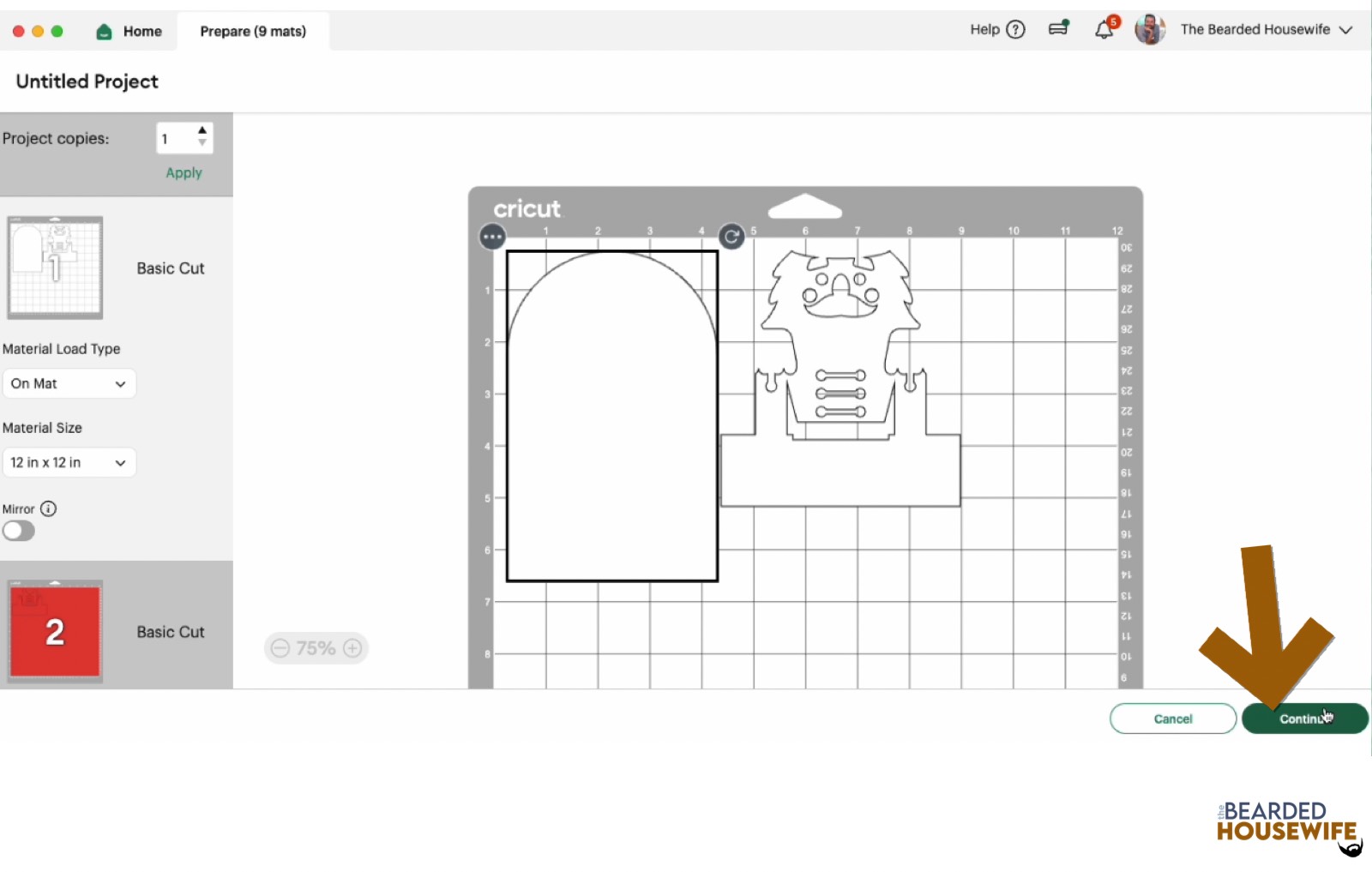1372x872 pixels.
Task: Switch to the Prepare (9 mats) tab
Action: 253,32
